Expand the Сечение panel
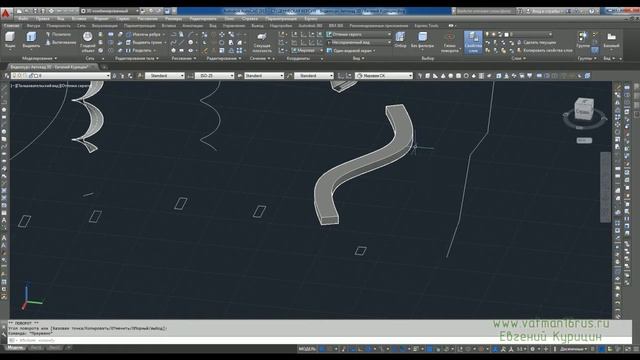Viewport: 640px width, 360px height. (260, 59)
